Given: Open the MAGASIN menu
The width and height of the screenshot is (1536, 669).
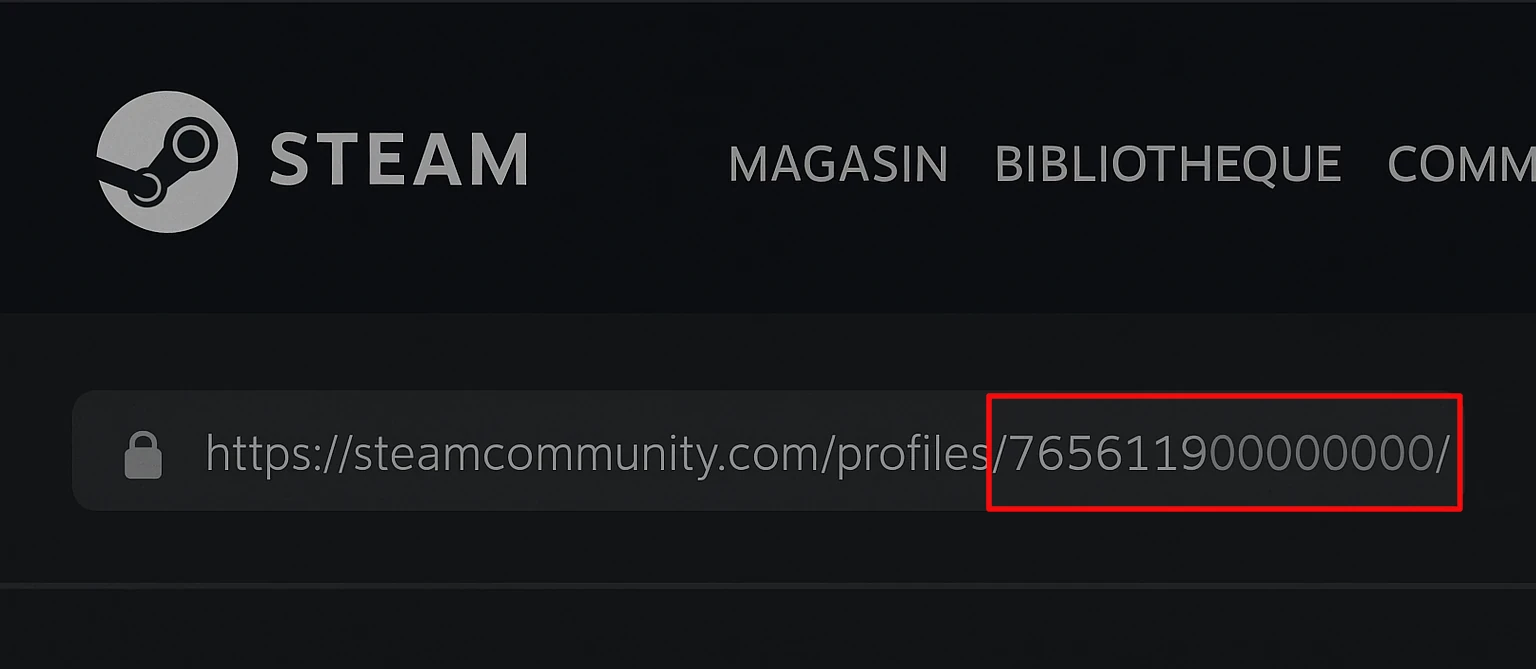Looking at the screenshot, I should tap(838, 164).
